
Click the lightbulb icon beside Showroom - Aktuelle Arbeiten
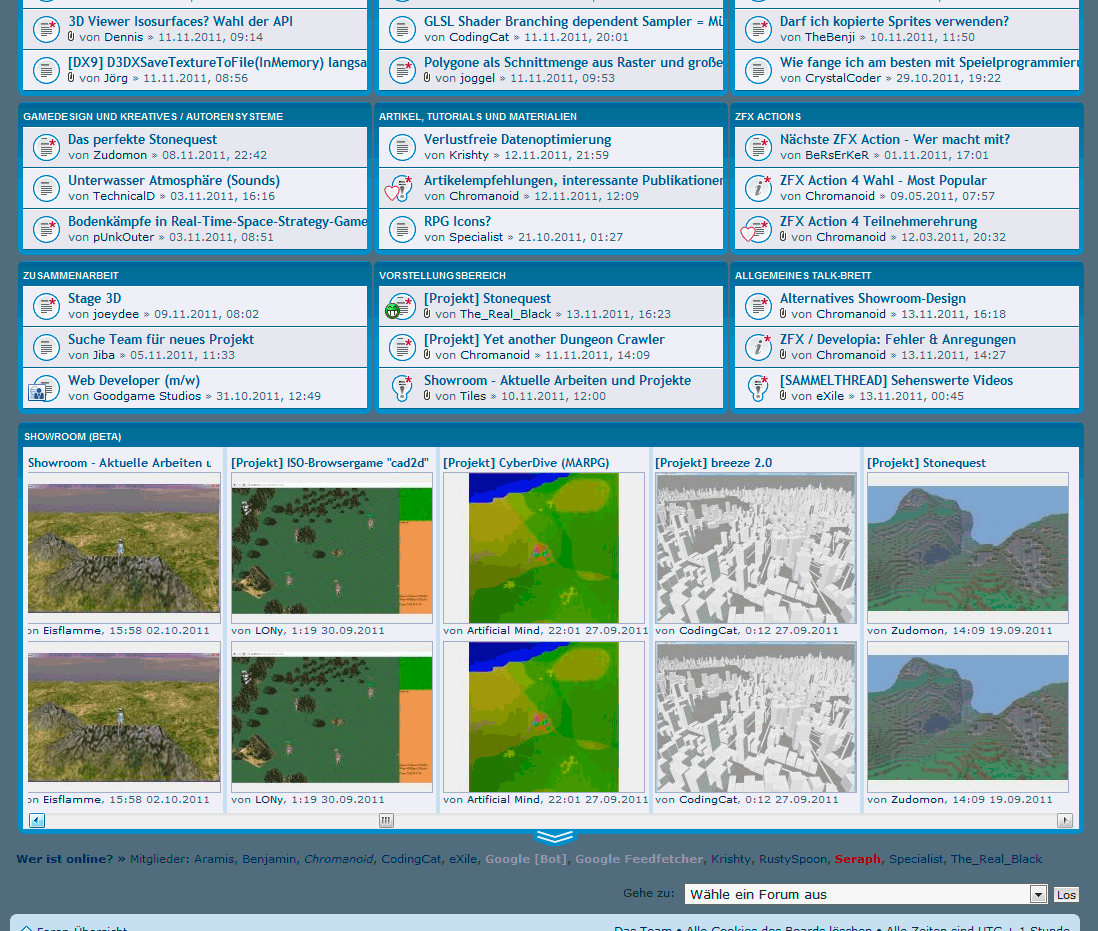coord(402,388)
